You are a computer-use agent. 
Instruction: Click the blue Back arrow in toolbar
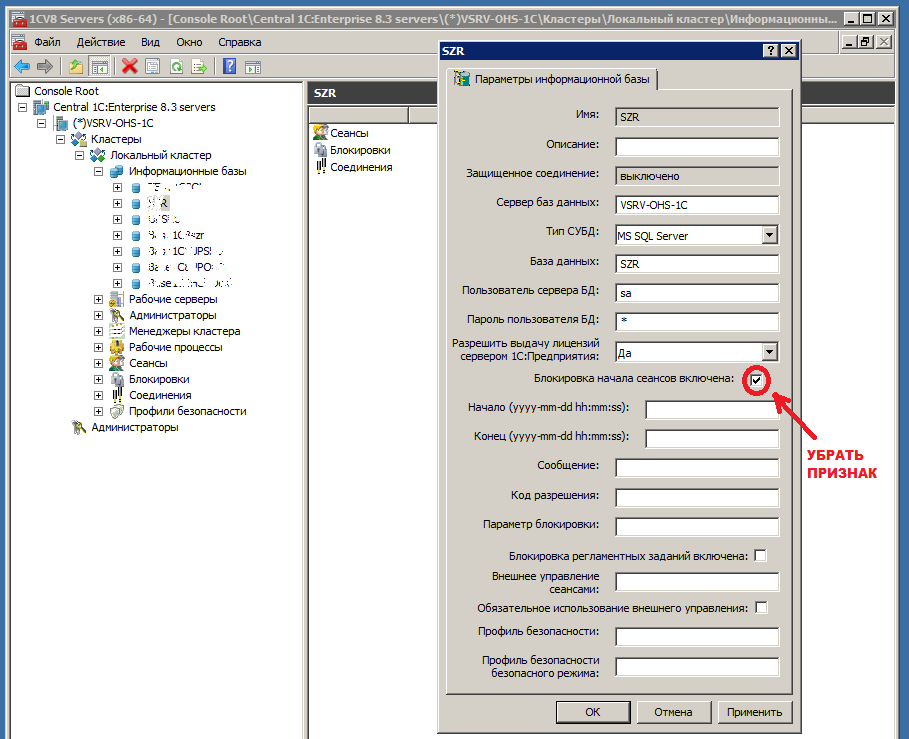22,66
